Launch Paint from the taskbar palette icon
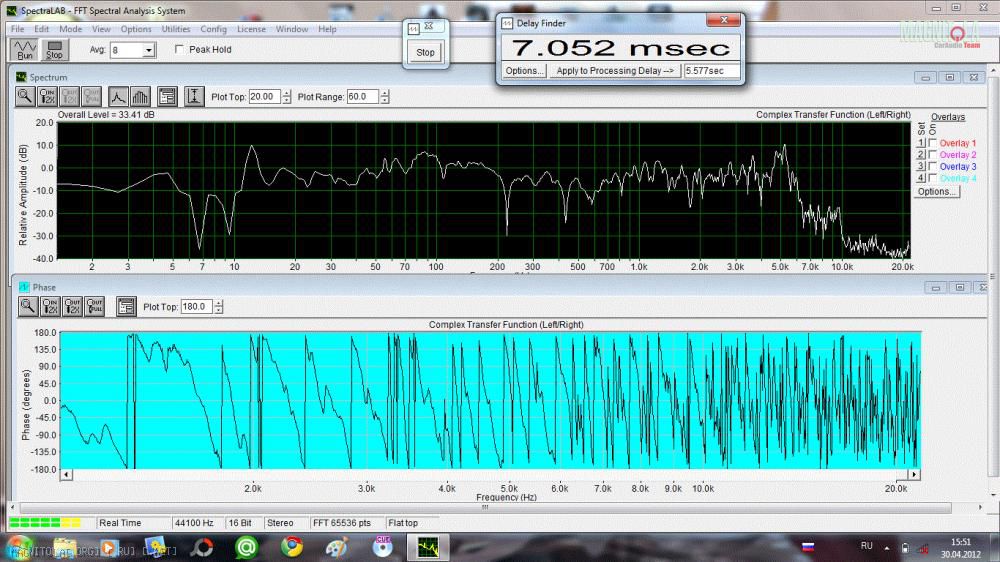Viewport: 1000px width, 562px height. [x=337, y=547]
